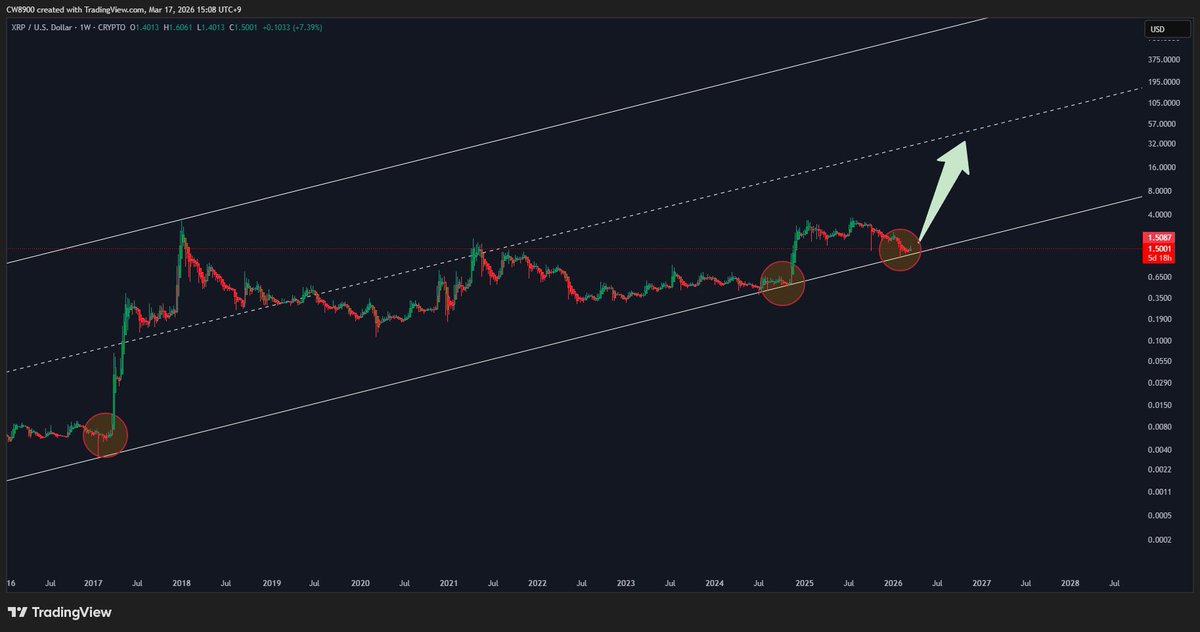Click the change value +0.1033 (+7.39%)
1200x632 pixels.
293,27
